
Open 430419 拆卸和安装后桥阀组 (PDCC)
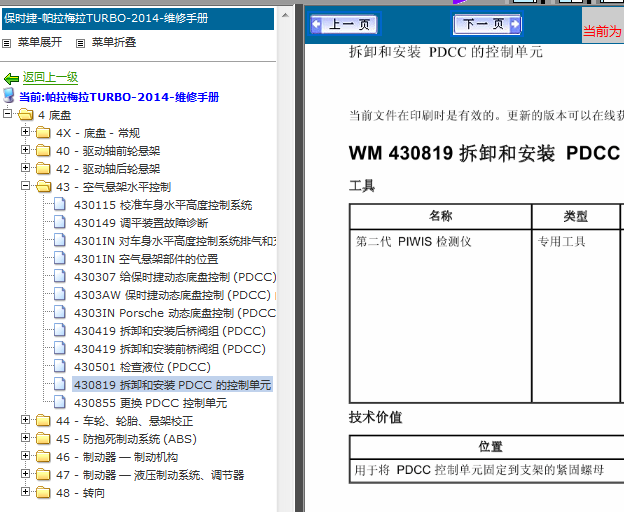click(170, 331)
